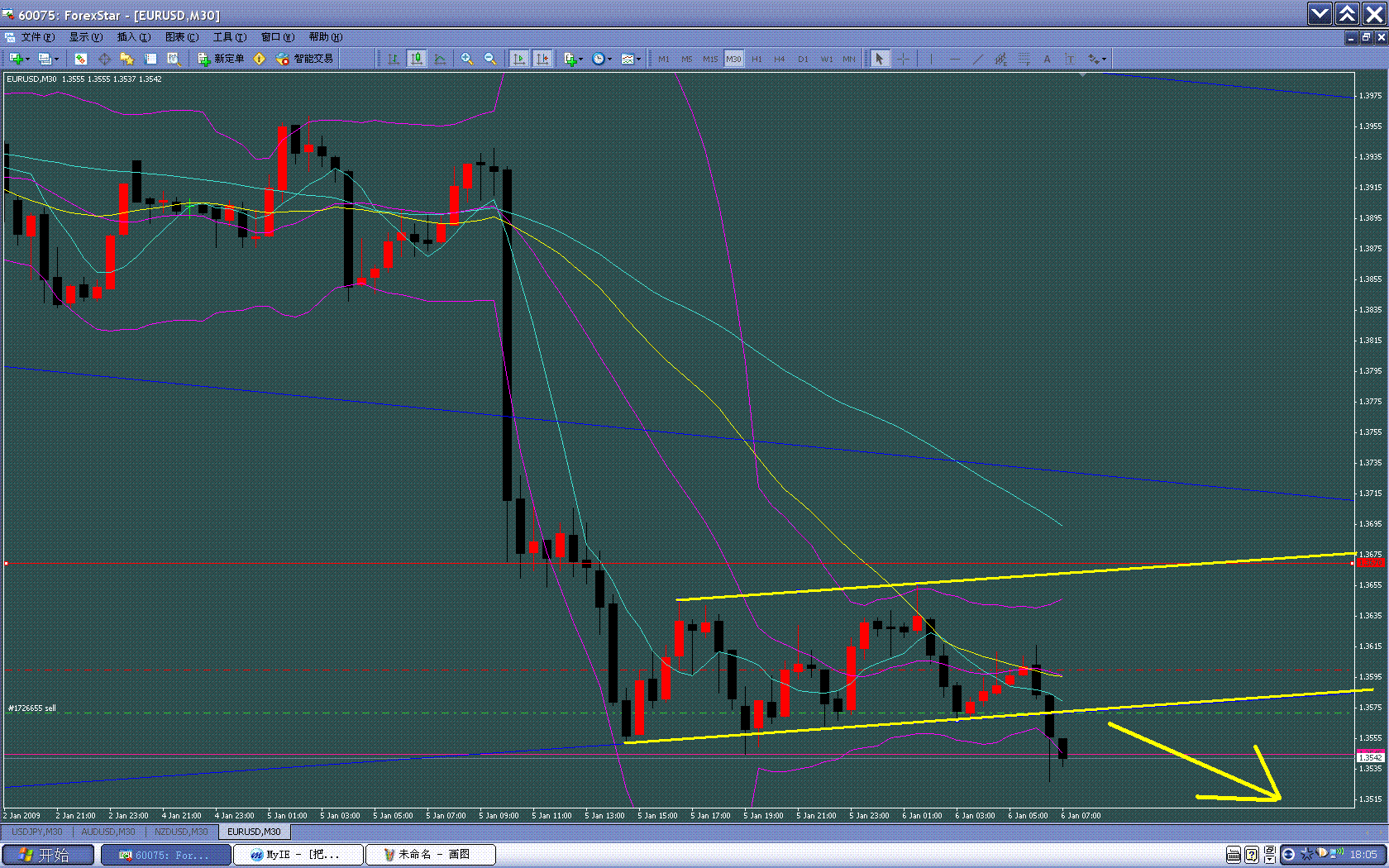Zoom out of the chart
1389x868 pixels.
(490, 59)
